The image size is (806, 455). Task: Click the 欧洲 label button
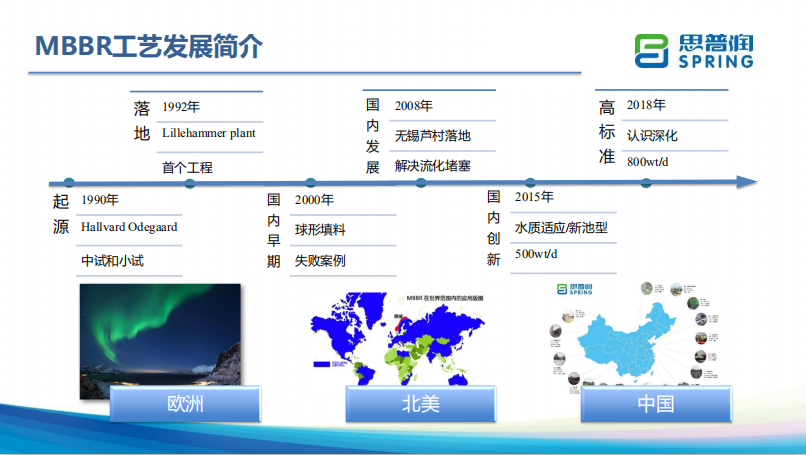coord(185,404)
